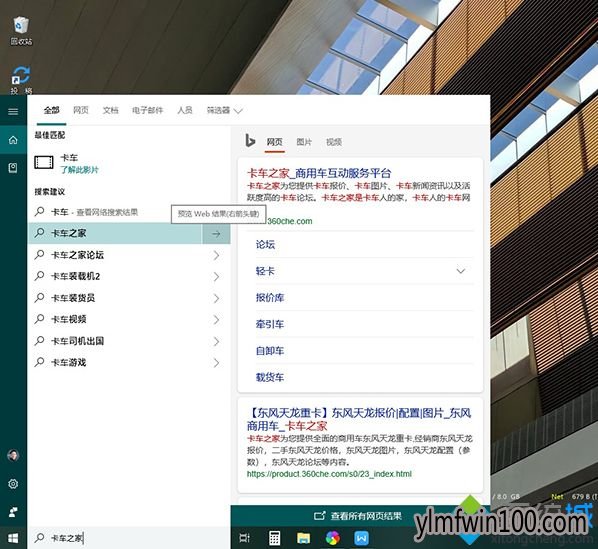Select the Bing 视频 results tab
Screen dimensions: 598x549
(x=334, y=142)
